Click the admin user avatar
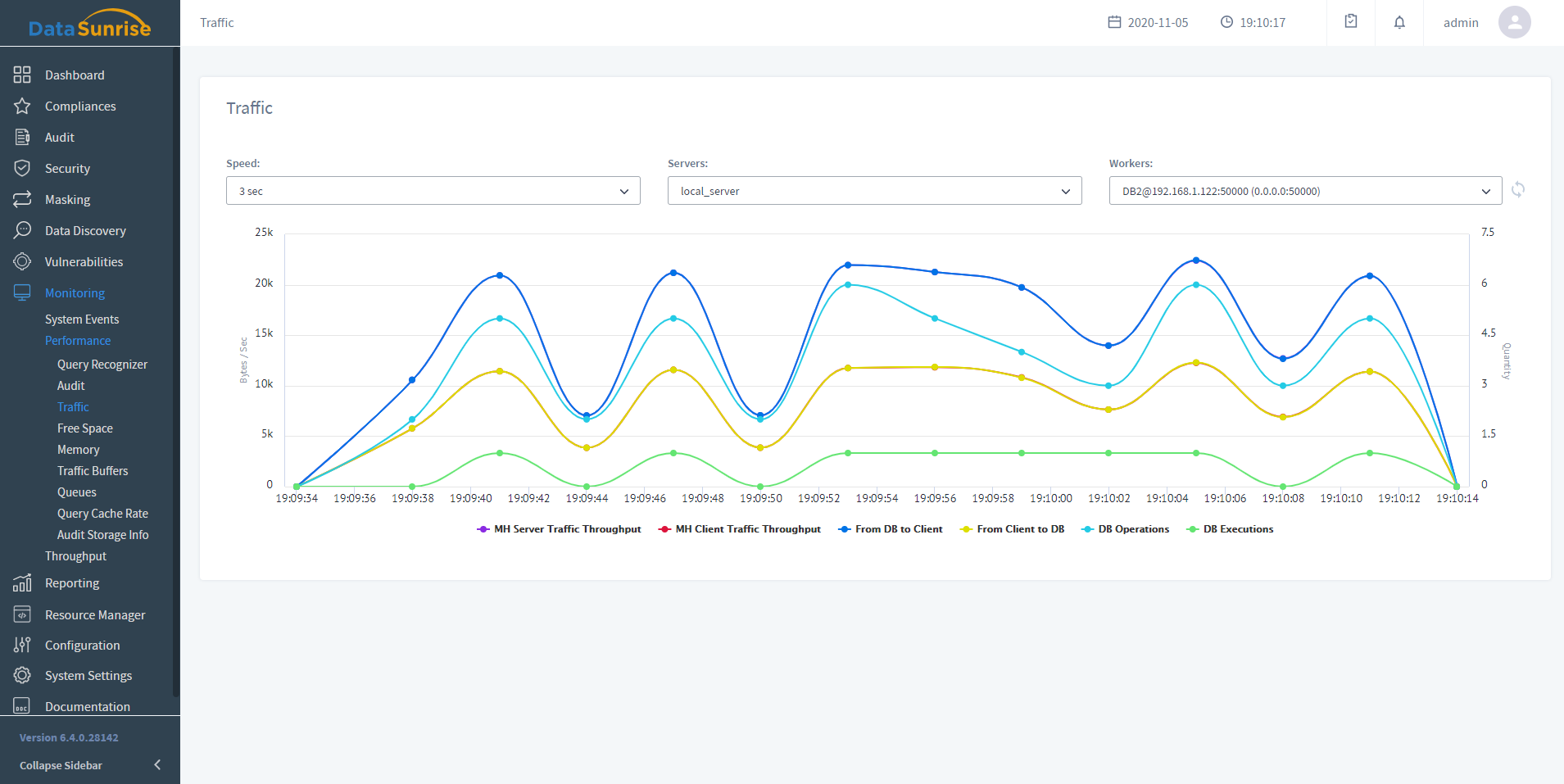 (x=1514, y=22)
